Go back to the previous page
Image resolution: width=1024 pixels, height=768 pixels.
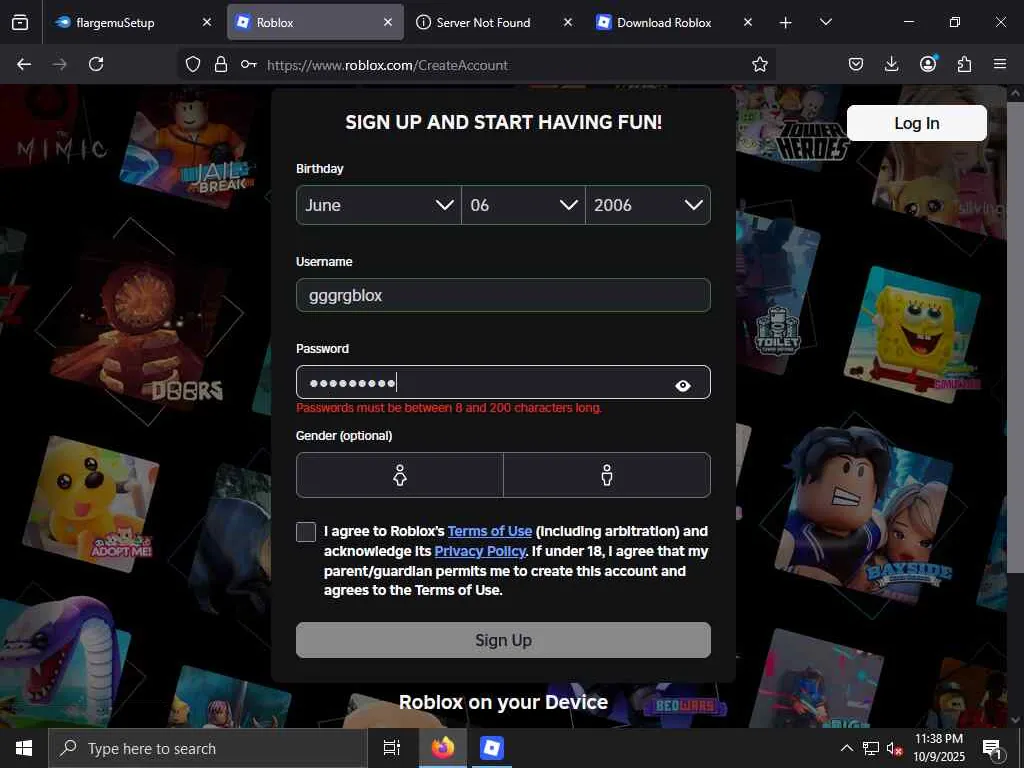click(24, 64)
